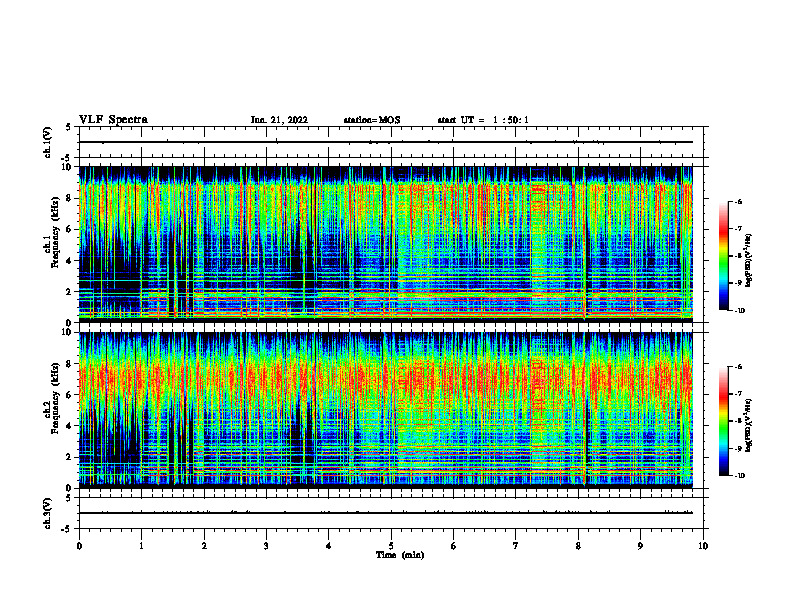
Task: Click the ch.1 panel color scale bar
Action: click(x=724, y=256)
